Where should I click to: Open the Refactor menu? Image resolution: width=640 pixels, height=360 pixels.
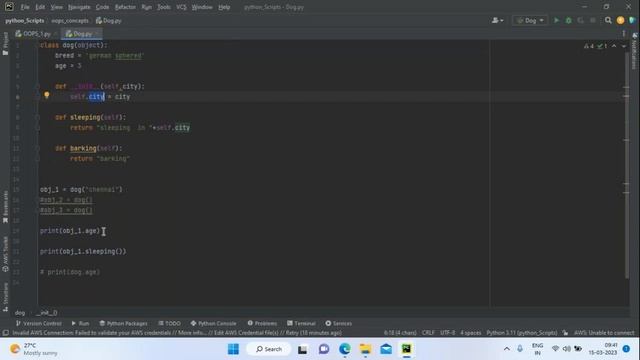pyautogui.click(x=125, y=7)
